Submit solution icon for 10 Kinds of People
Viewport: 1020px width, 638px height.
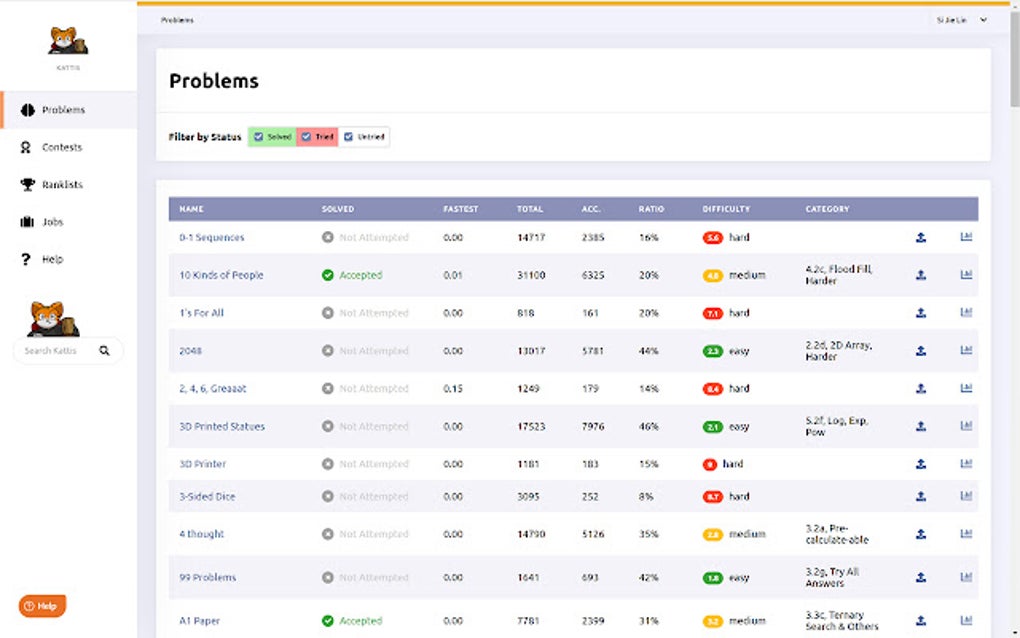pyautogui.click(x=920, y=275)
